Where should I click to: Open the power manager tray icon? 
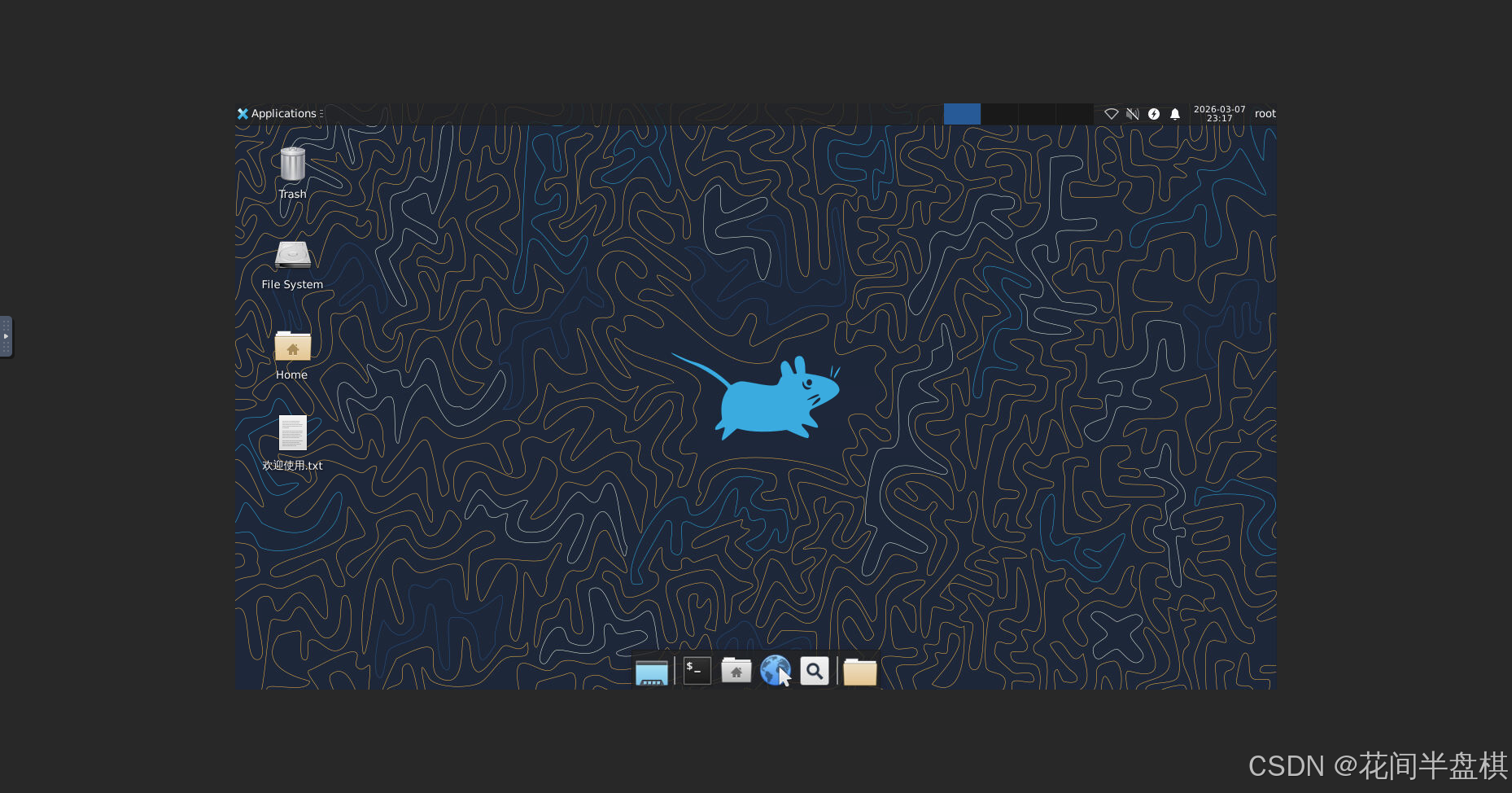click(x=1154, y=114)
